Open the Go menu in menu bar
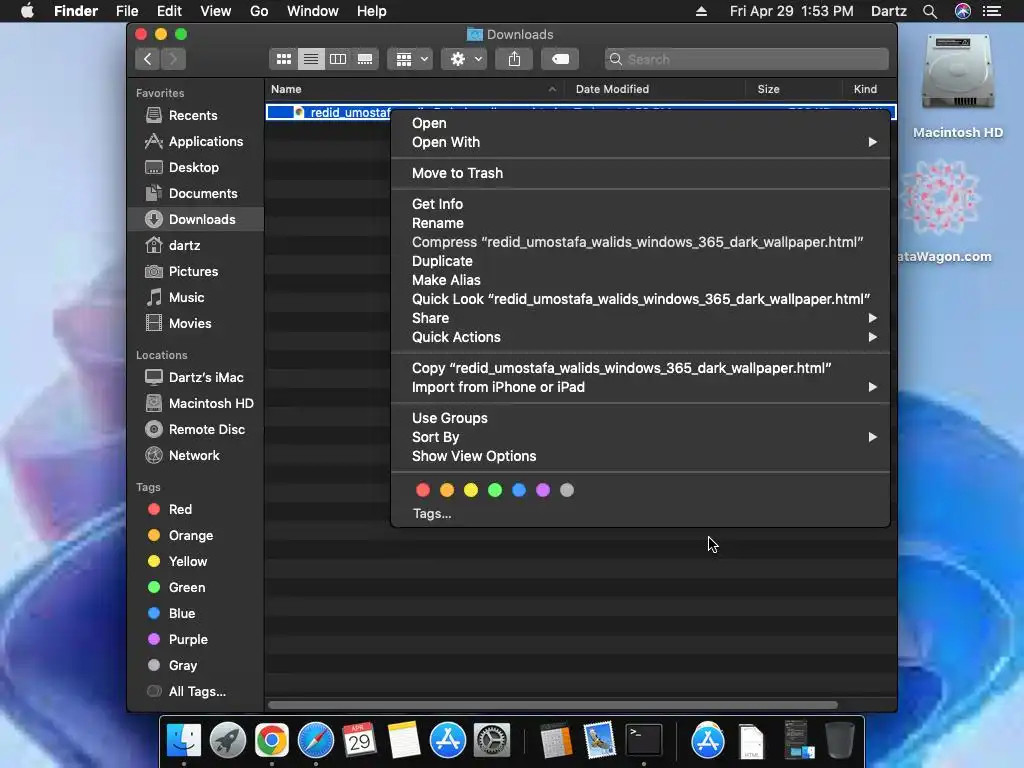Screen dimensions: 1024x768 [259, 11]
